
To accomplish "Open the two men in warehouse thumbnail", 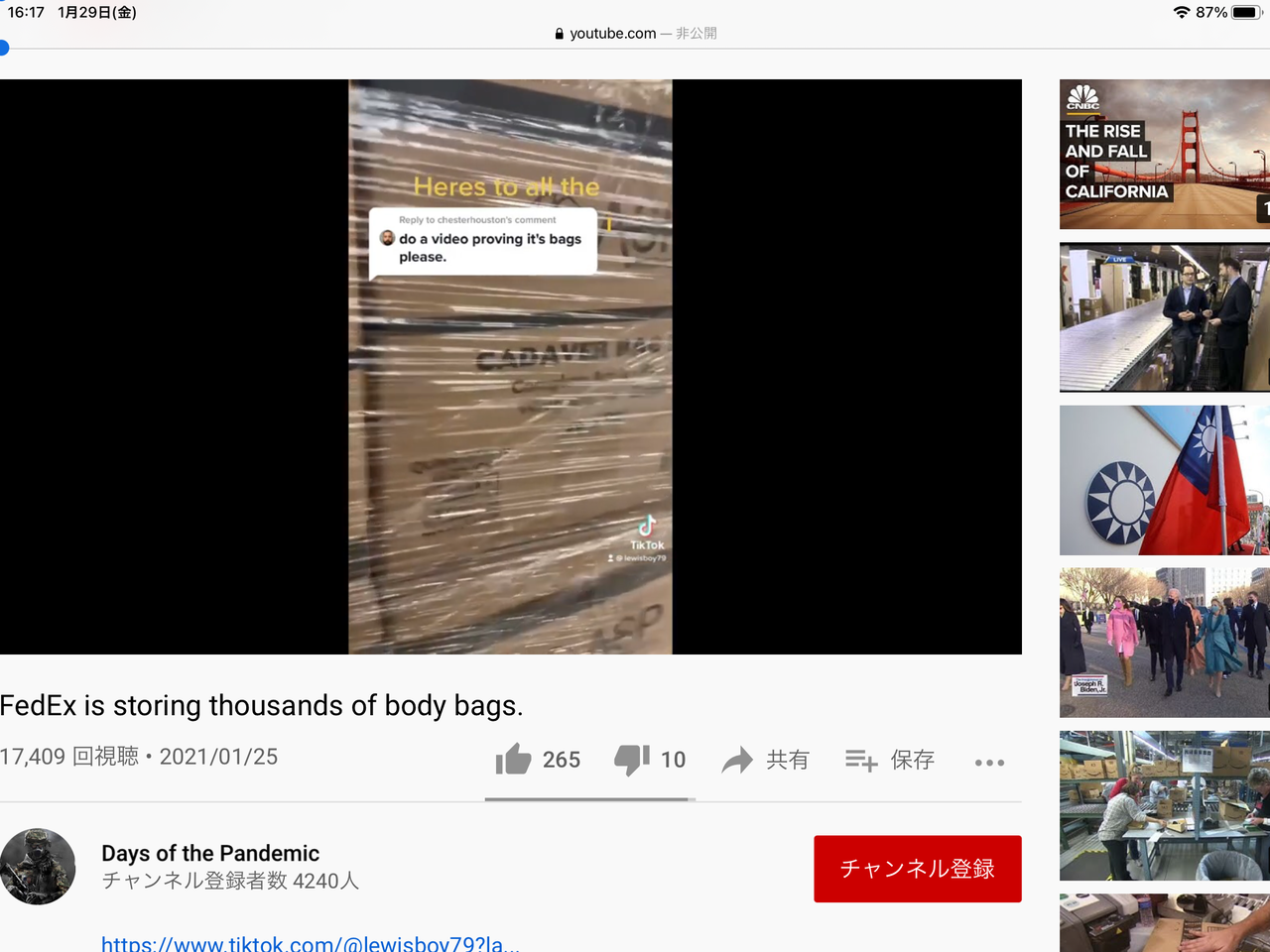I will (1165, 317).
